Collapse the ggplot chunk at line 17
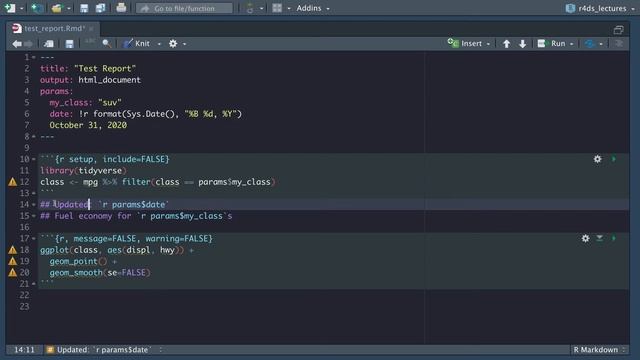 [34, 238]
